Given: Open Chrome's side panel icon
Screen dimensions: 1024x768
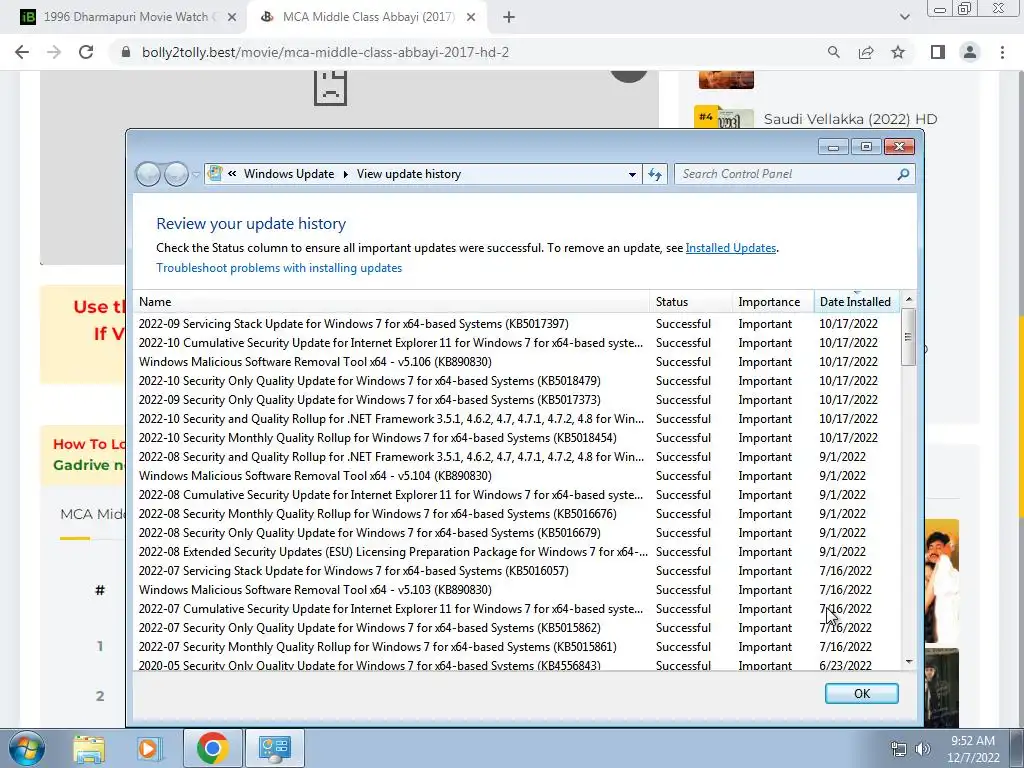Looking at the screenshot, I should pos(938,52).
